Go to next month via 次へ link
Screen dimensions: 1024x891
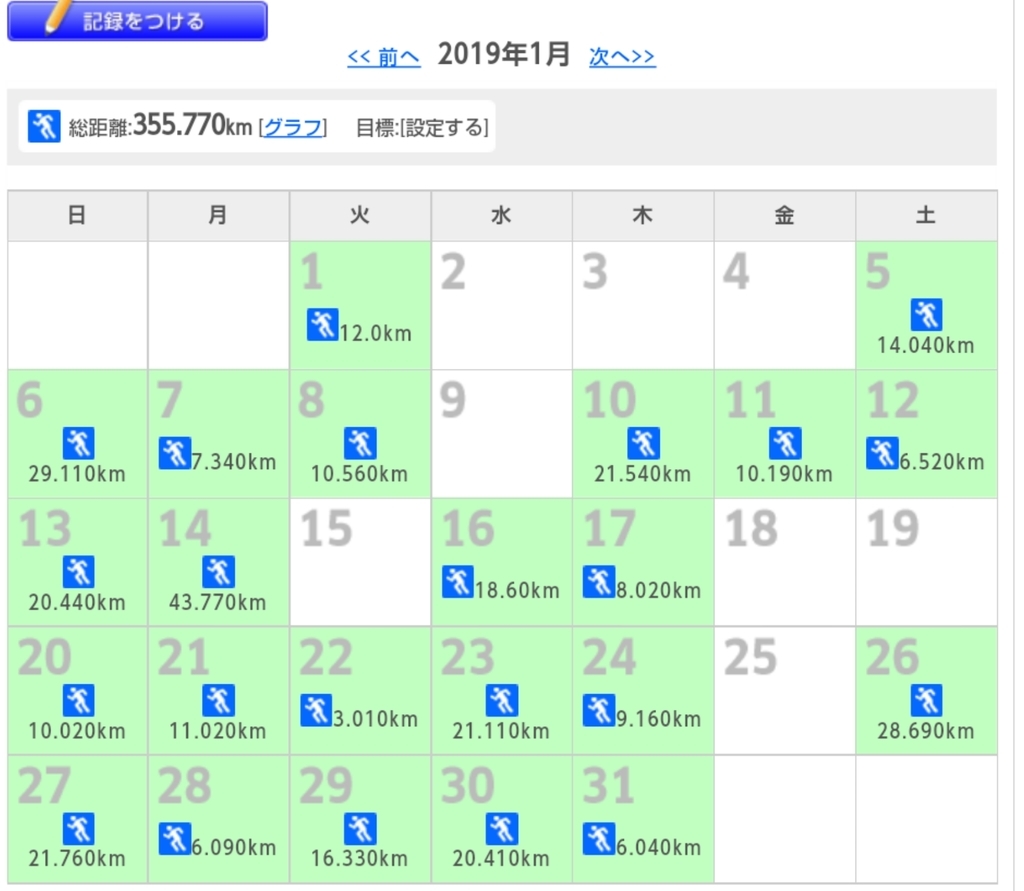click(622, 57)
